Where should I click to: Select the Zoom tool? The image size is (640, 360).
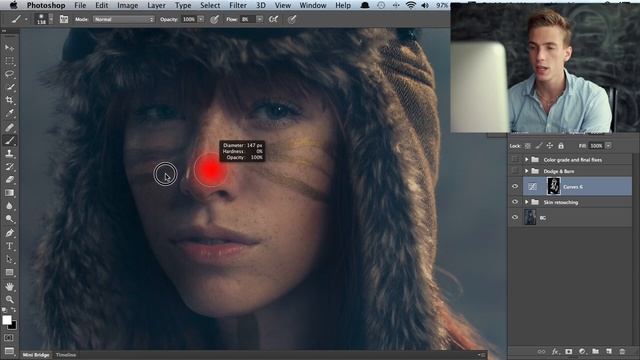[x=9, y=300]
